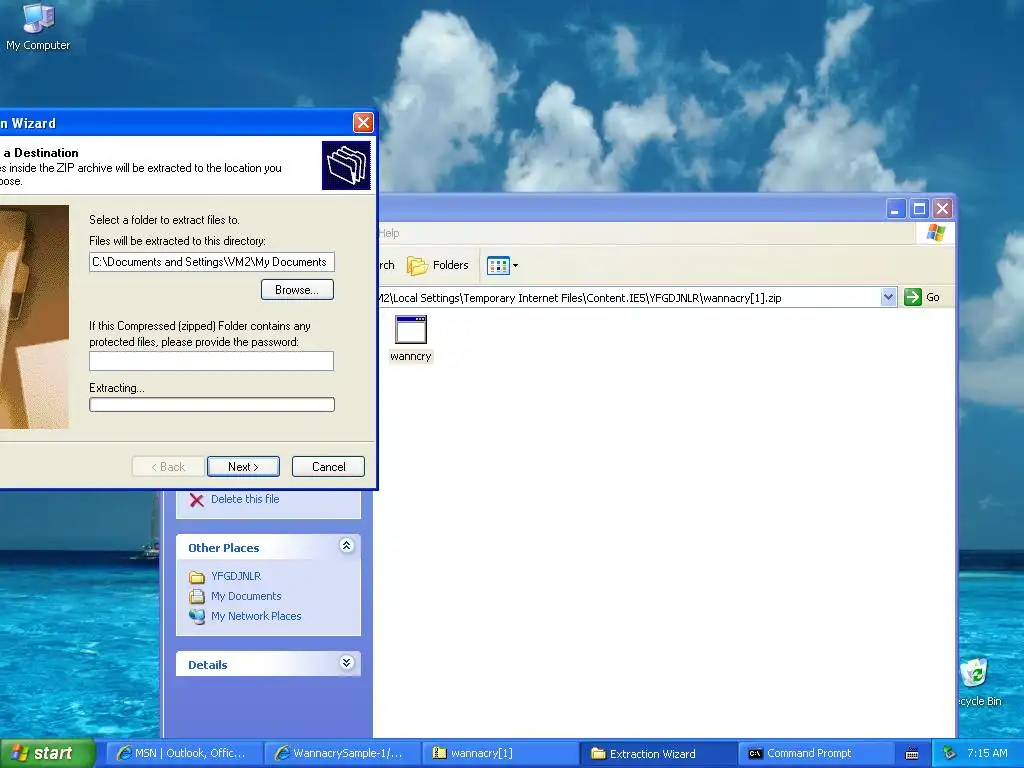Switch to Command Prompt taskbar button
The width and height of the screenshot is (1024, 768).
[x=816, y=753]
